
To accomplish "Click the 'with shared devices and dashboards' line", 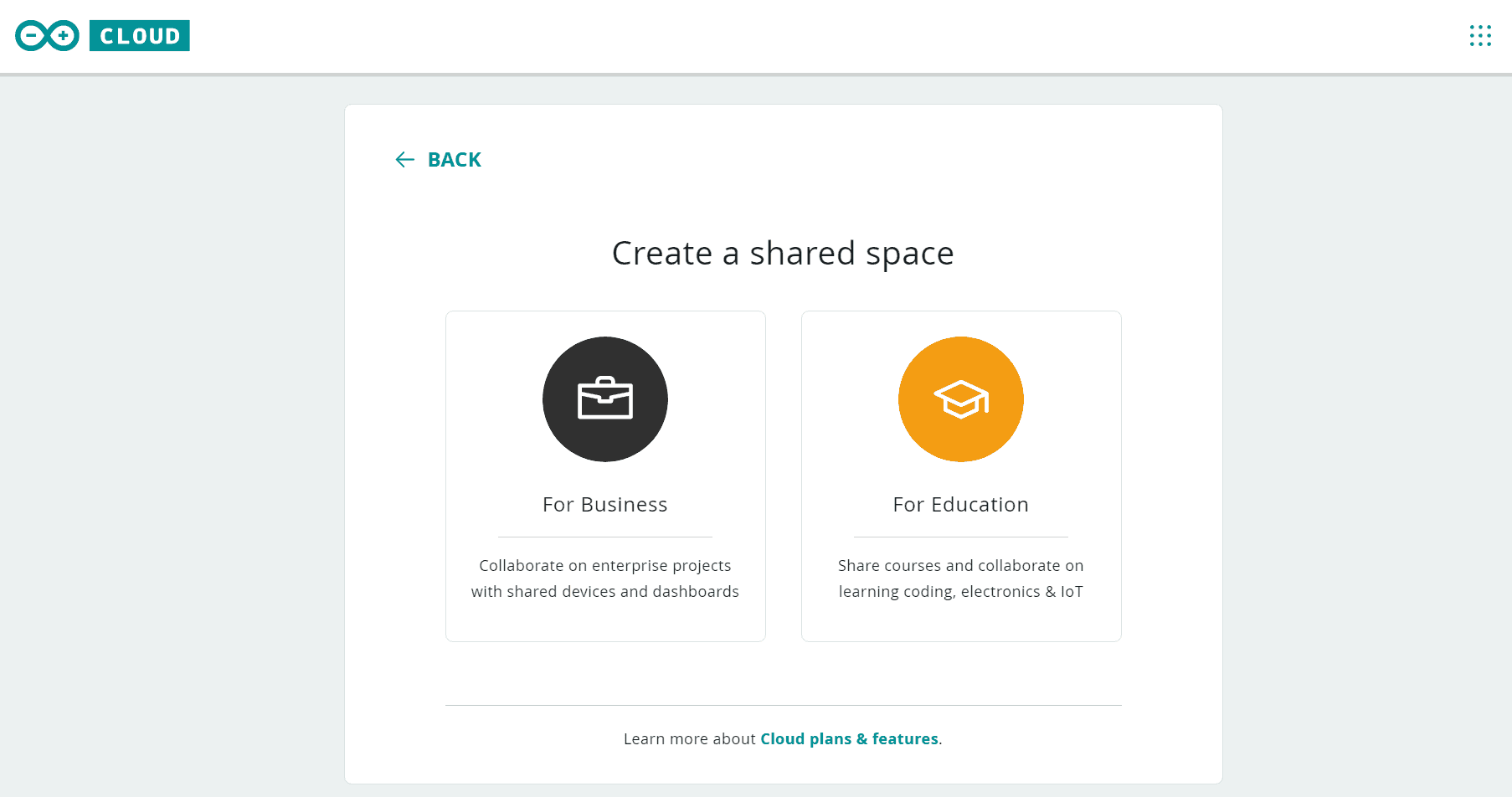I will click(x=604, y=592).
